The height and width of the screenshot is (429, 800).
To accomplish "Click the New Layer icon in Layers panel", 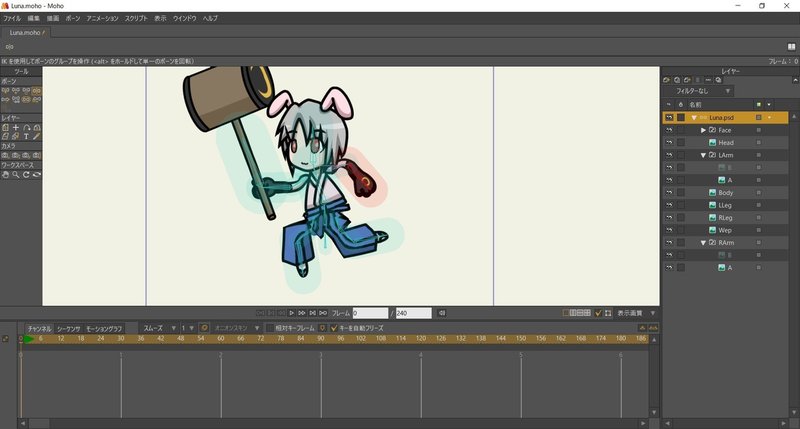I will pos(666,80).
